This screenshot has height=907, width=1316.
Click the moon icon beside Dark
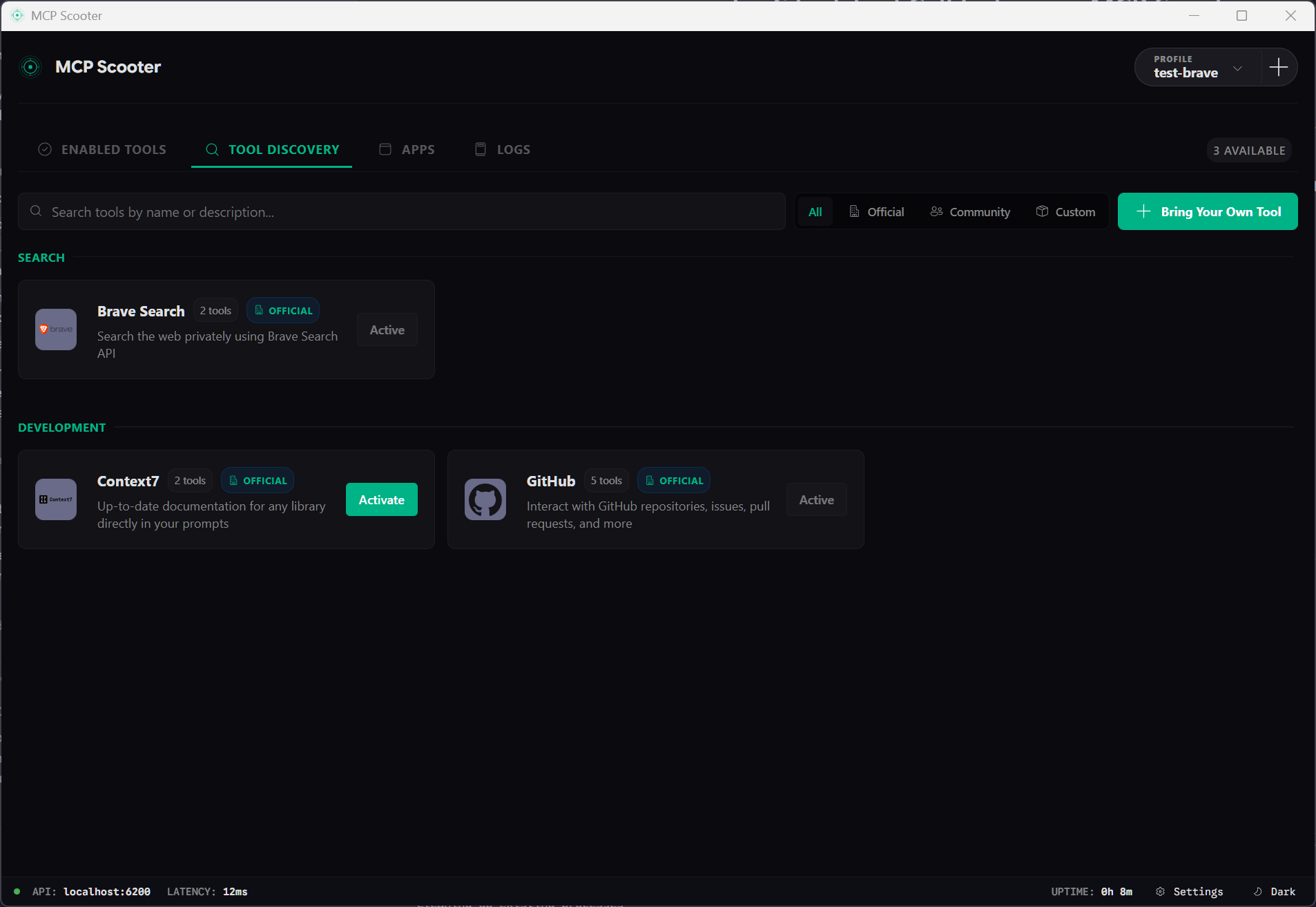pos(1258,892)
